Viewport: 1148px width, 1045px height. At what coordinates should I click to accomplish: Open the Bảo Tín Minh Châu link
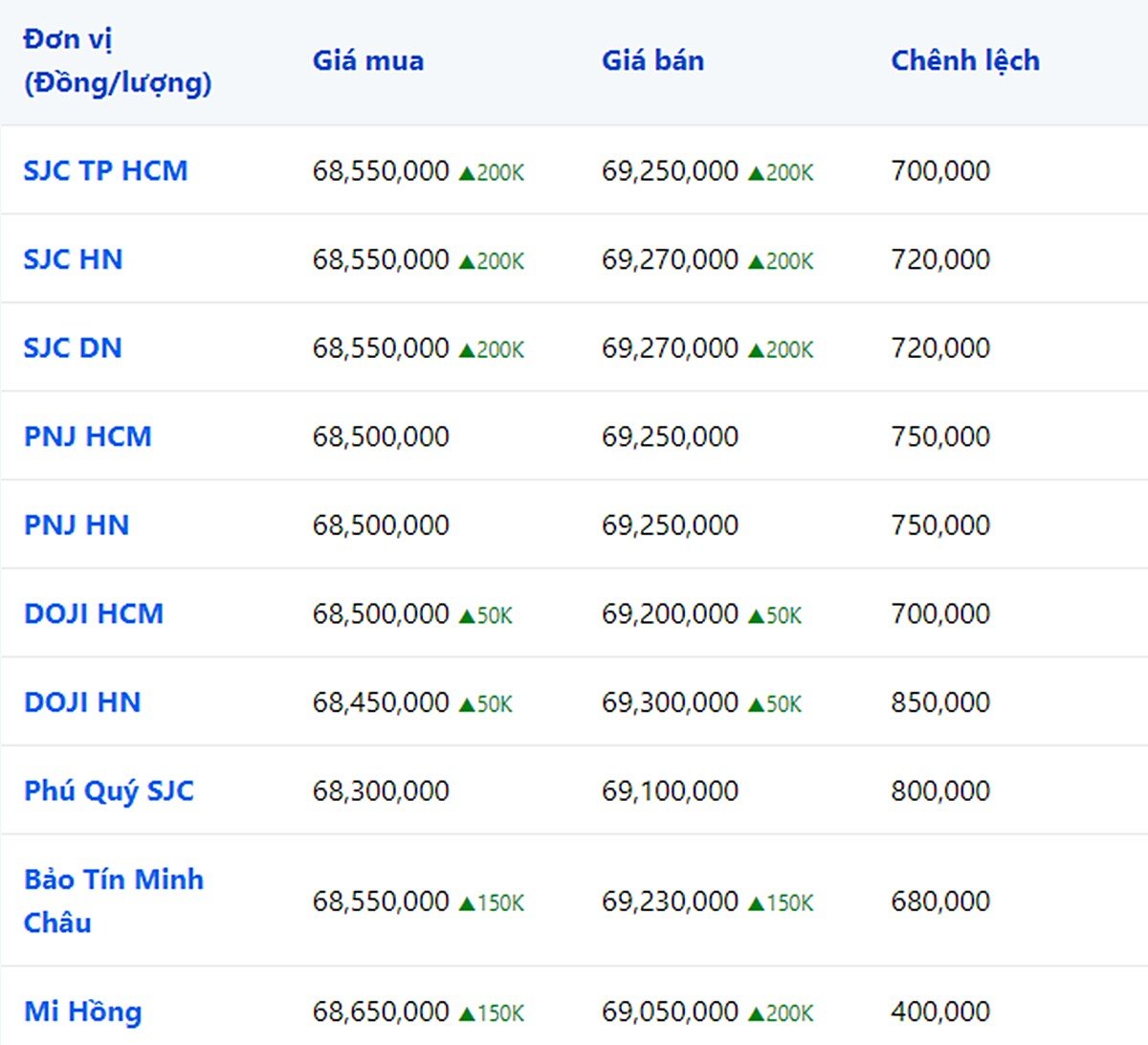point(114,900)
